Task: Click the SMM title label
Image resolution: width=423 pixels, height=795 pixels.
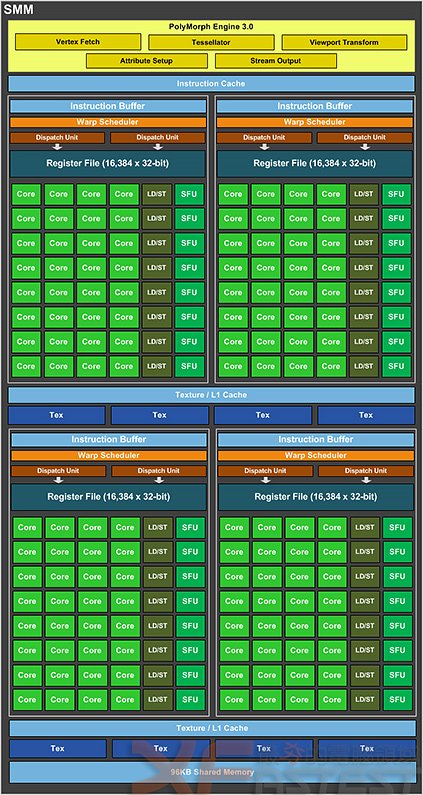Action: 19,10
